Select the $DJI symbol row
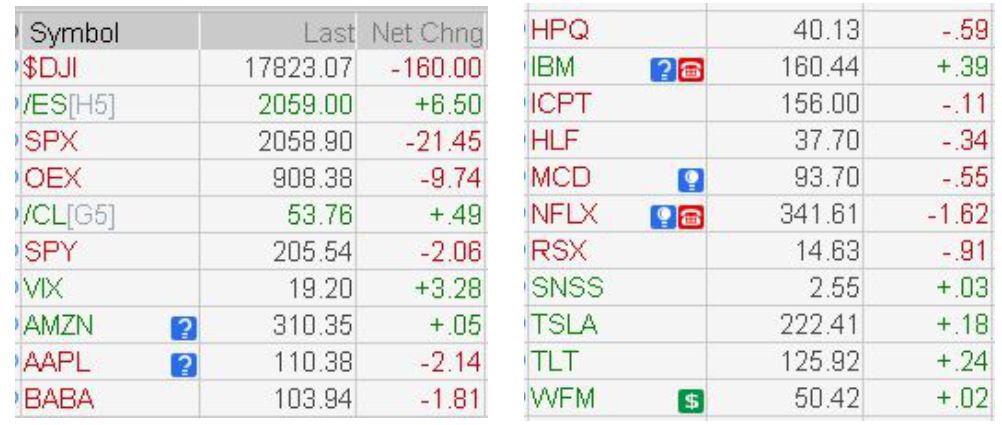 click(251, 68)
